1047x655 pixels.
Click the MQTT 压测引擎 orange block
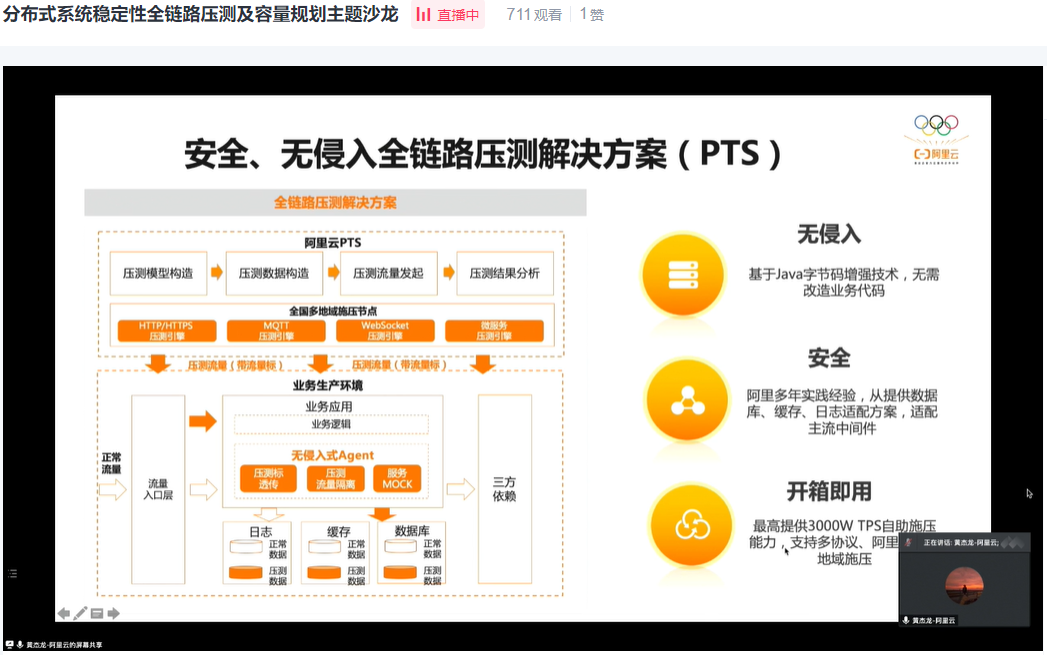coord(276,331)
